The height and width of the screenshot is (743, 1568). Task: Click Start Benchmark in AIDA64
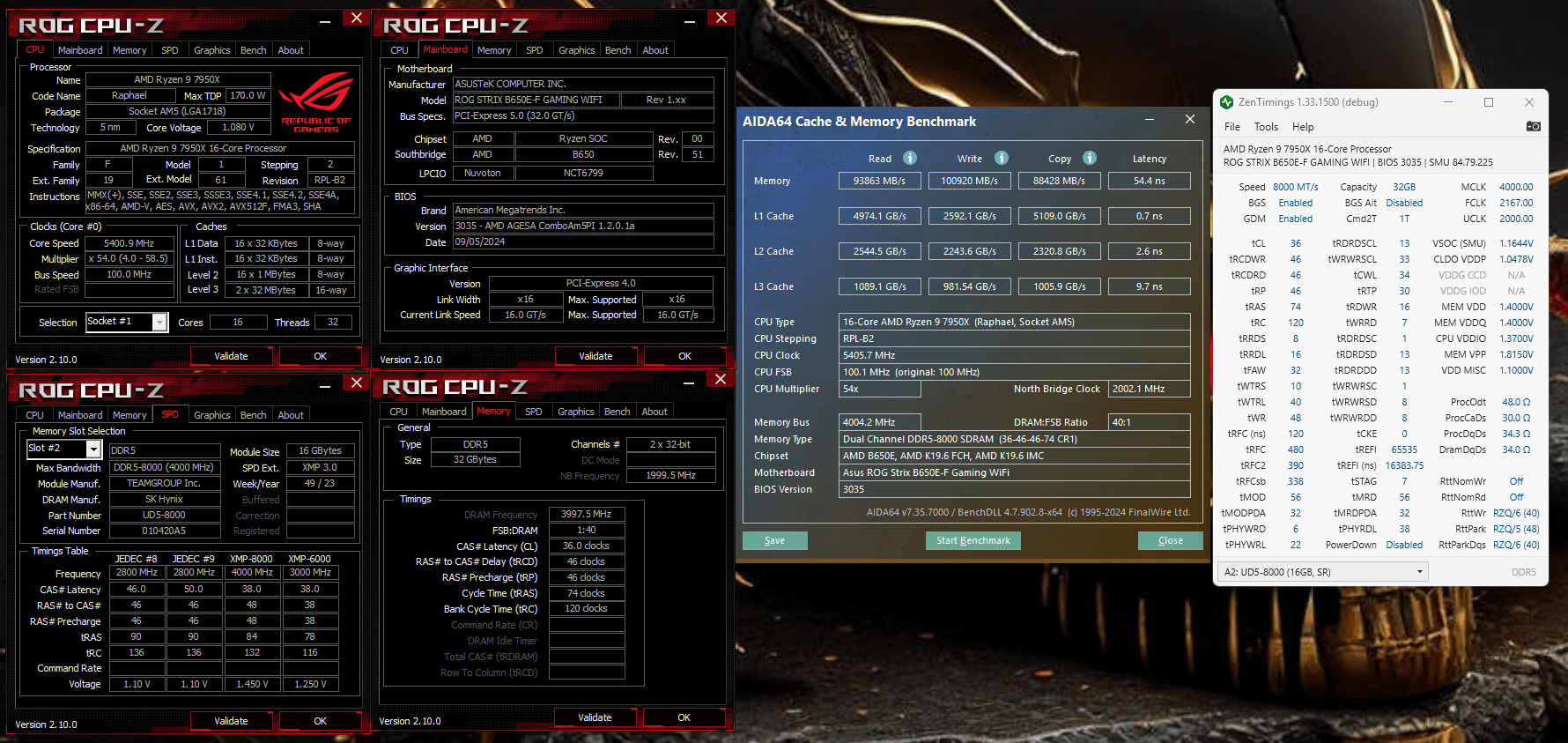[x=973, y=540]
